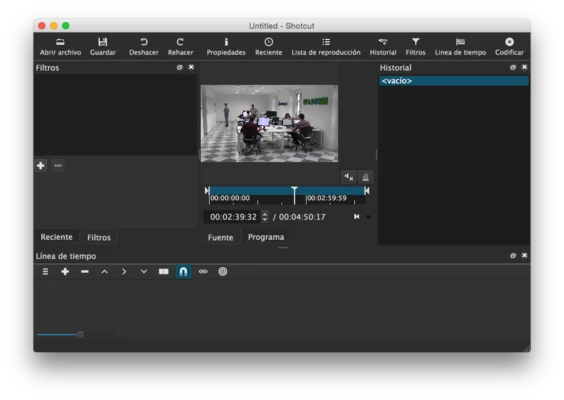The width and height of the screenshot is (564, 400).
Task: Step timecode with spinner arrows
Action: 265,217
